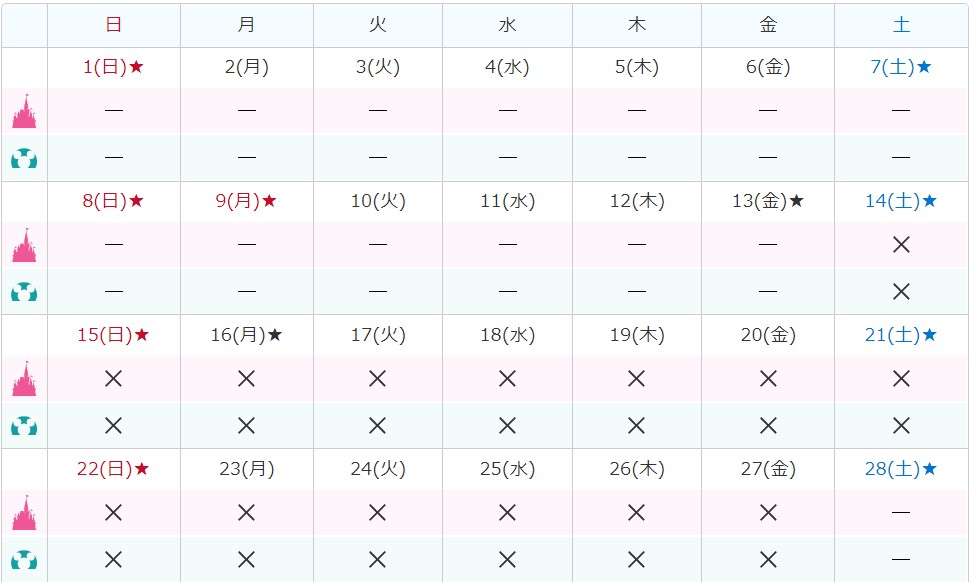The height and width of the screenshot is (582, 972).
Task: Choose the castle icon in the week of the 15th
Action: (x=24, y=379)
